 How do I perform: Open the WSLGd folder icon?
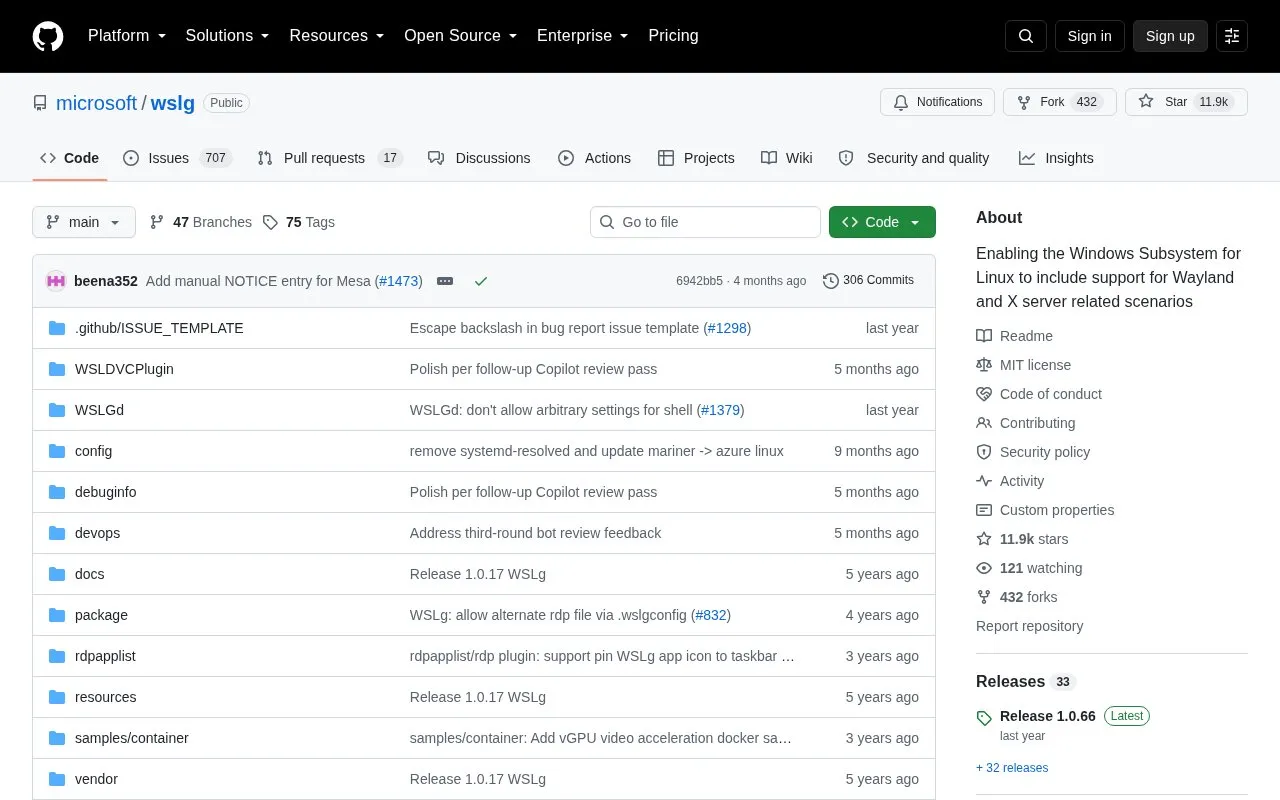point(57,410)
